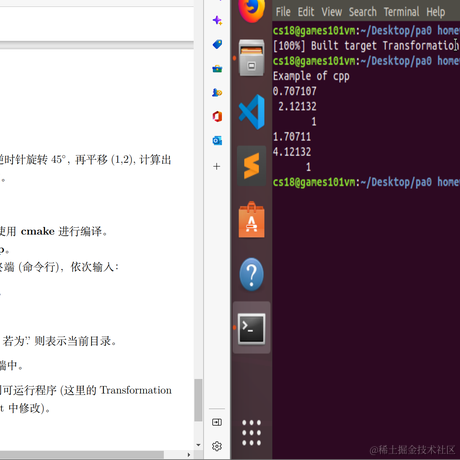
Task: Click the bold 'cmake' word in document
Action: (x=38, y=231)
